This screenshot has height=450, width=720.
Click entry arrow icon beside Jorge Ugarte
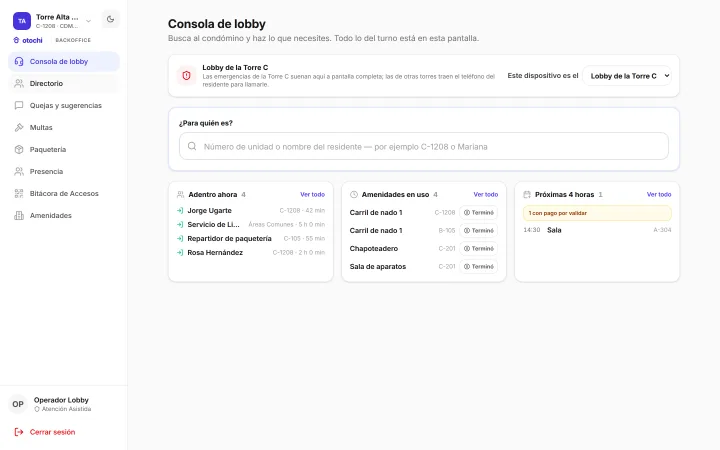tap(180, 211)
